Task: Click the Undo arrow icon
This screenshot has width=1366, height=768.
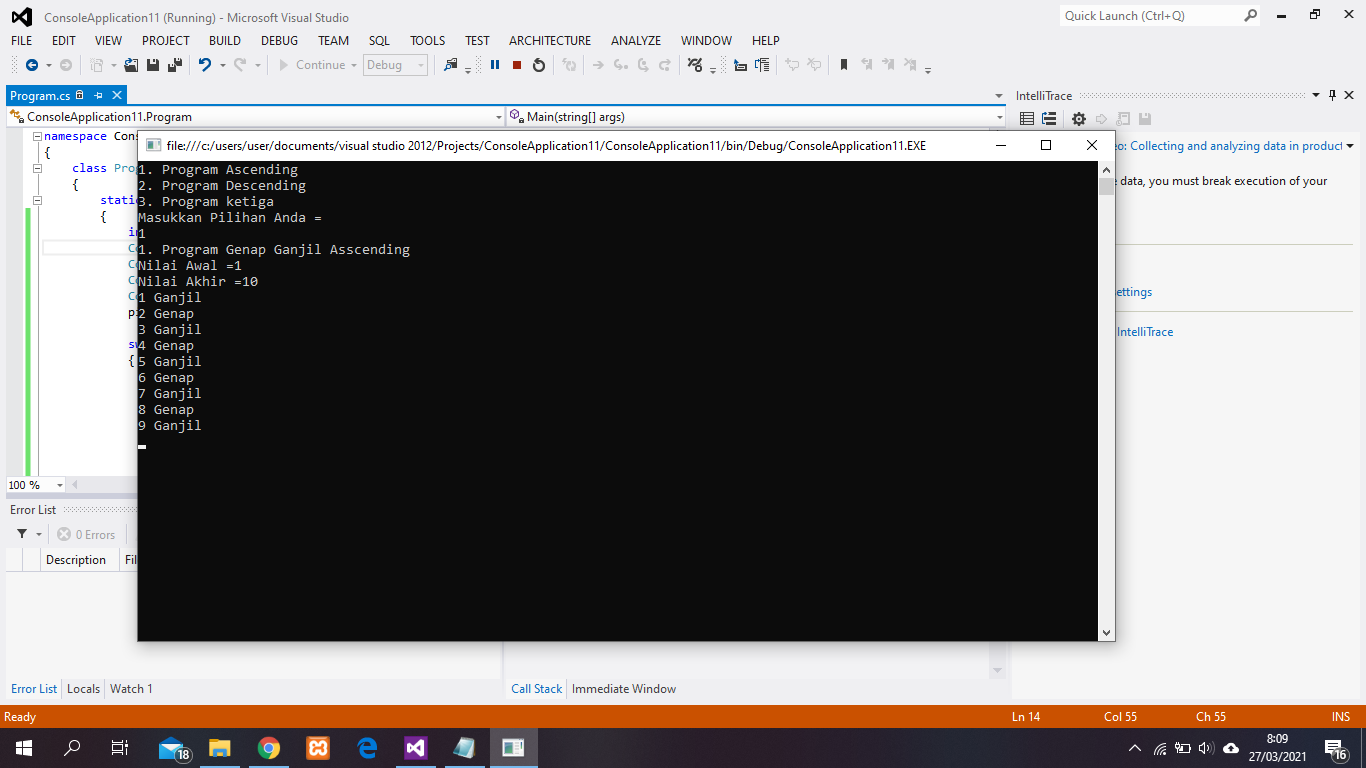Action: point(204,65)
